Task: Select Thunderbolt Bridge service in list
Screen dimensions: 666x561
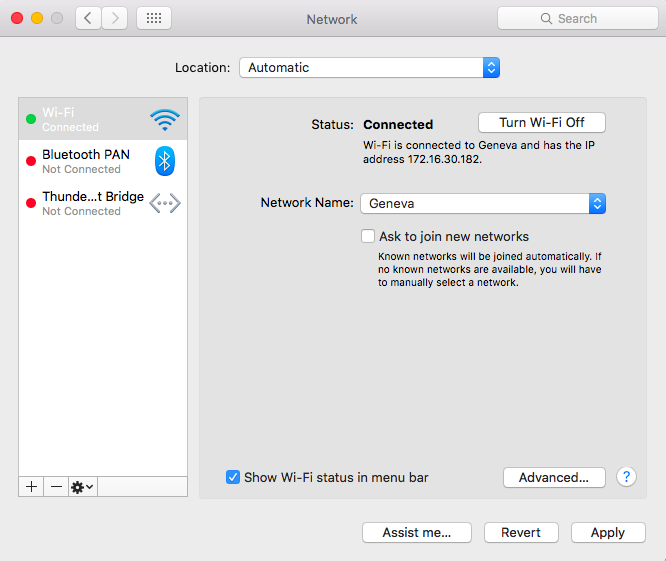Action: tap(92, 203)
